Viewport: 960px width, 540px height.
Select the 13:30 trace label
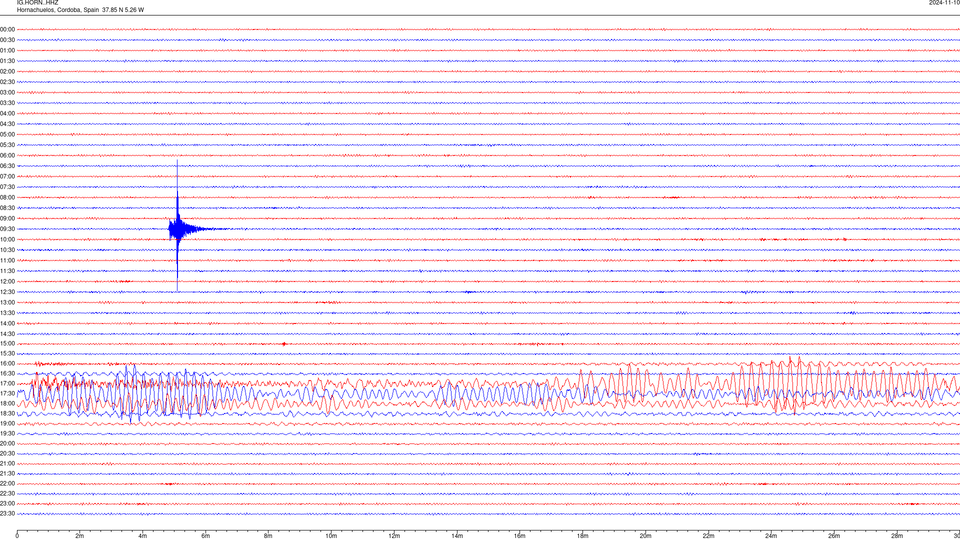coord(7,313)
